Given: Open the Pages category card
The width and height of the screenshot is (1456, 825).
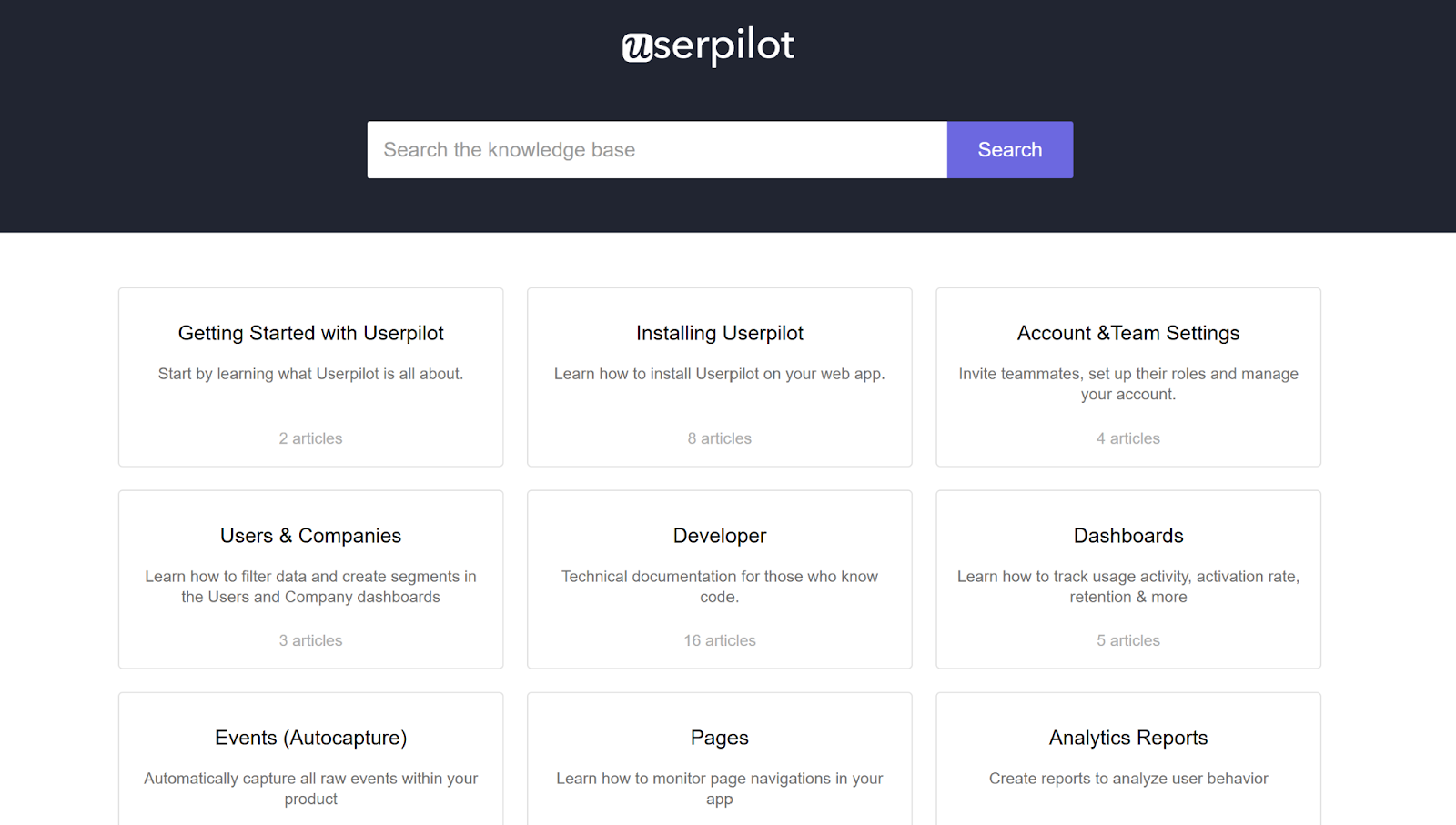Looking at the screenshot, I should tap(720, 760).
